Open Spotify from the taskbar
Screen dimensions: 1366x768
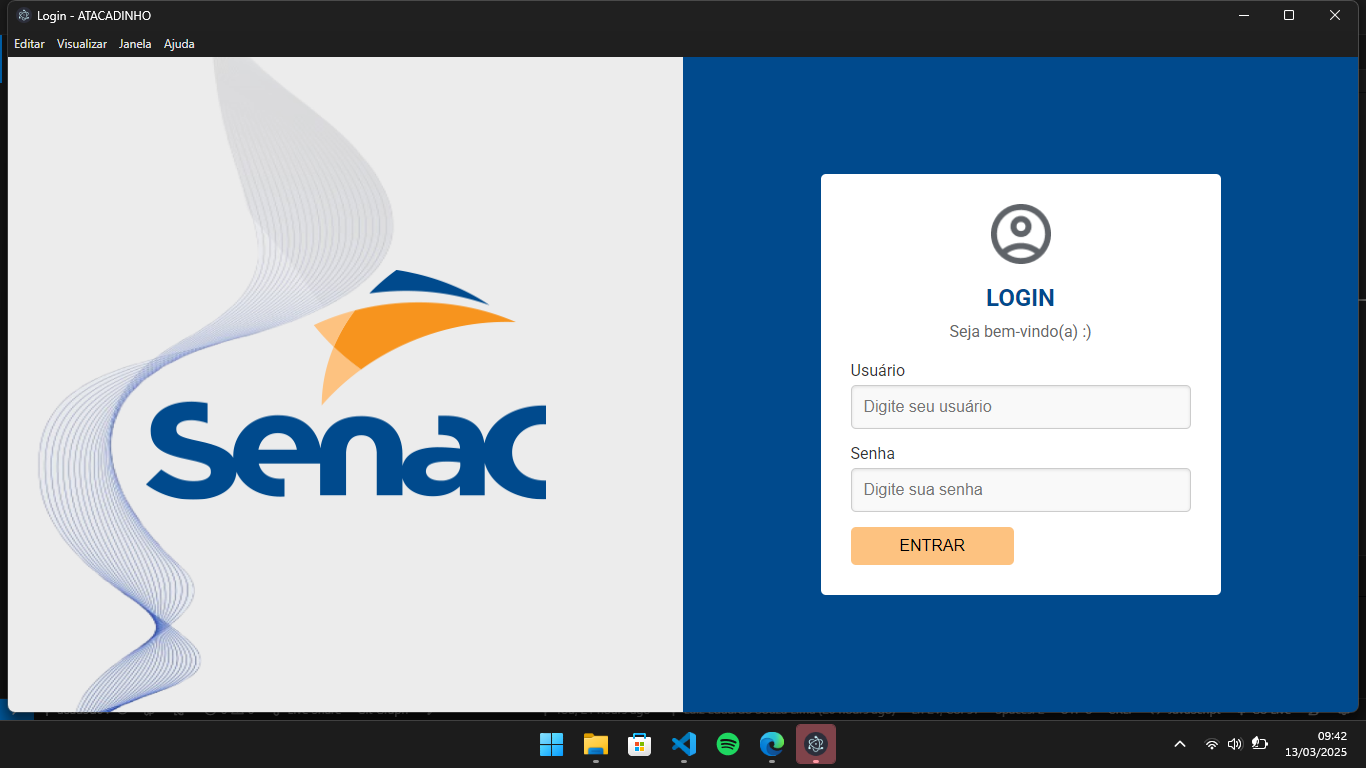pos(727,744)
